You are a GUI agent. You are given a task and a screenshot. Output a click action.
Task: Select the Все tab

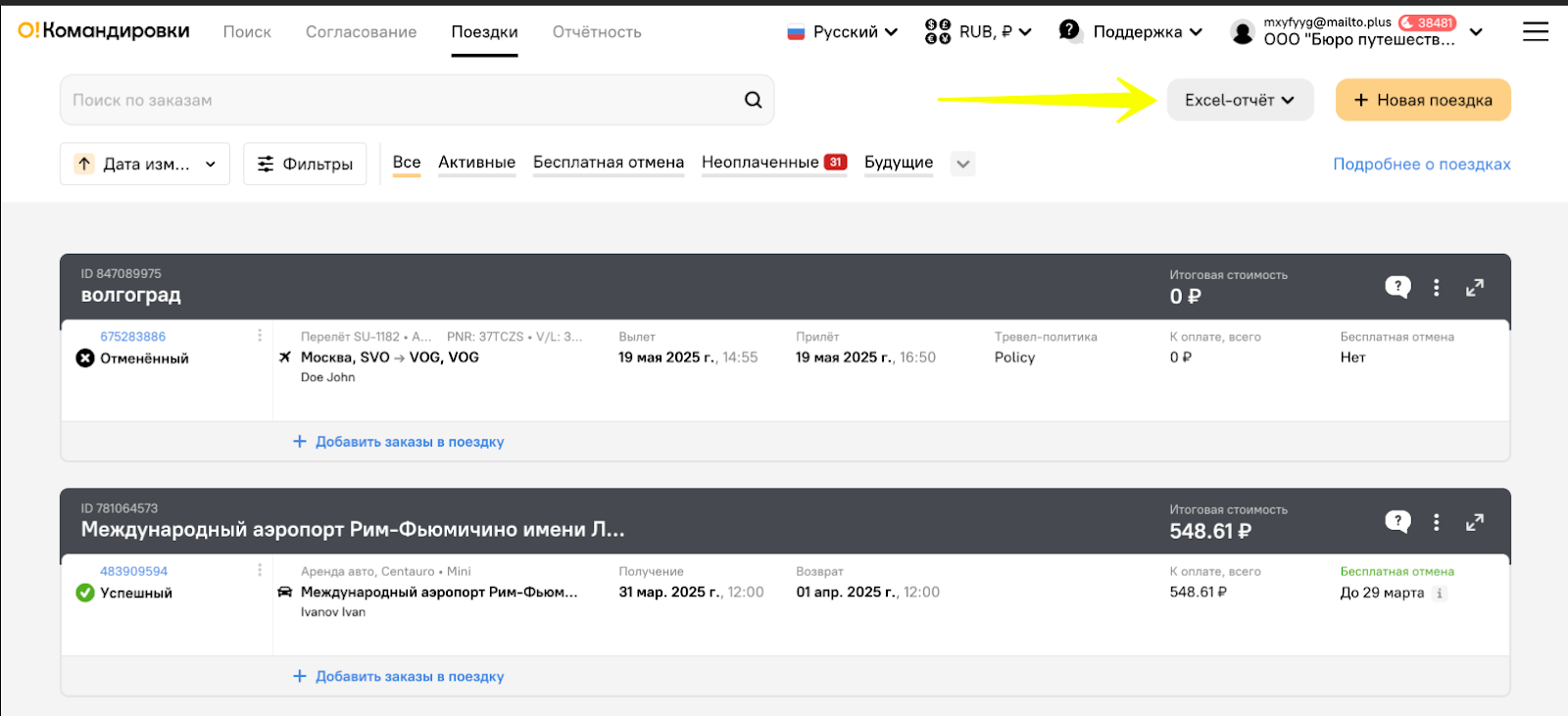[407, 163]
